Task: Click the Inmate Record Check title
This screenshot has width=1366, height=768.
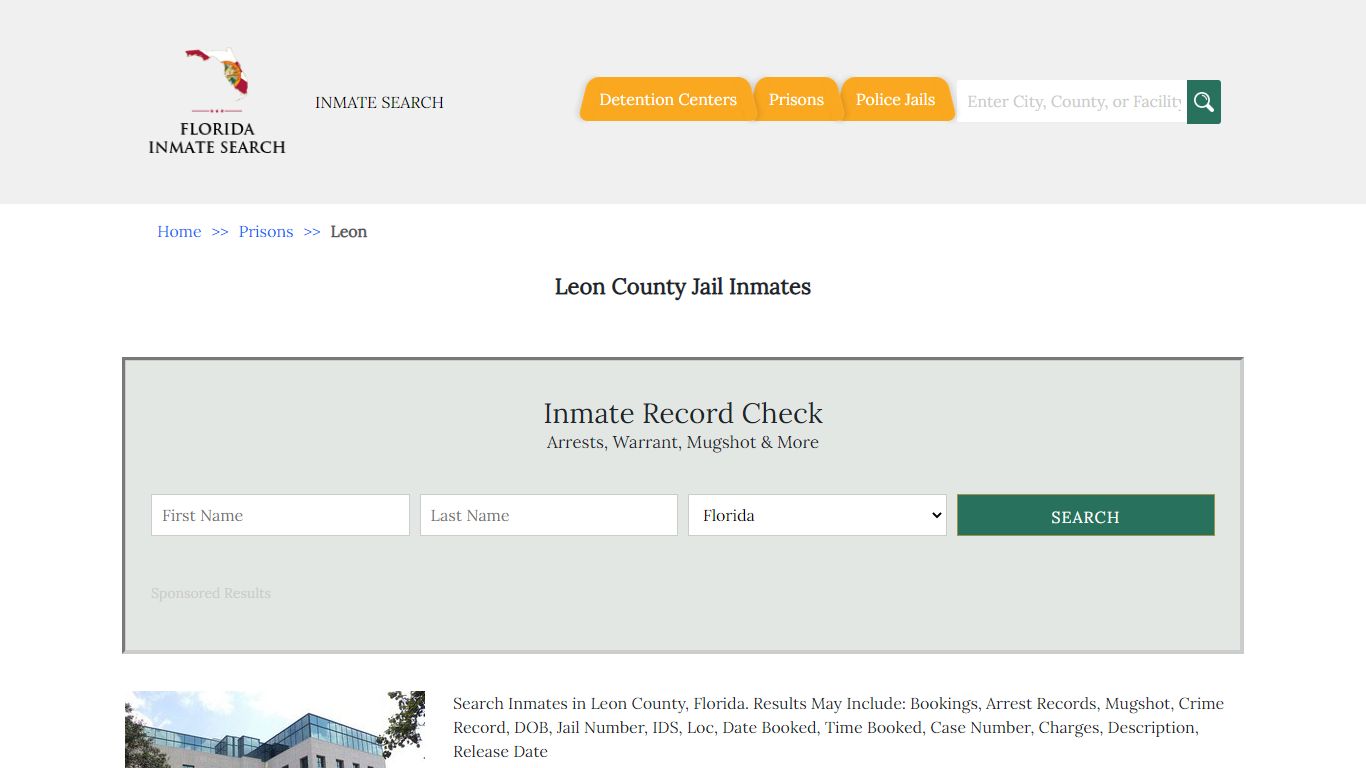Action: tap(683, 413)
